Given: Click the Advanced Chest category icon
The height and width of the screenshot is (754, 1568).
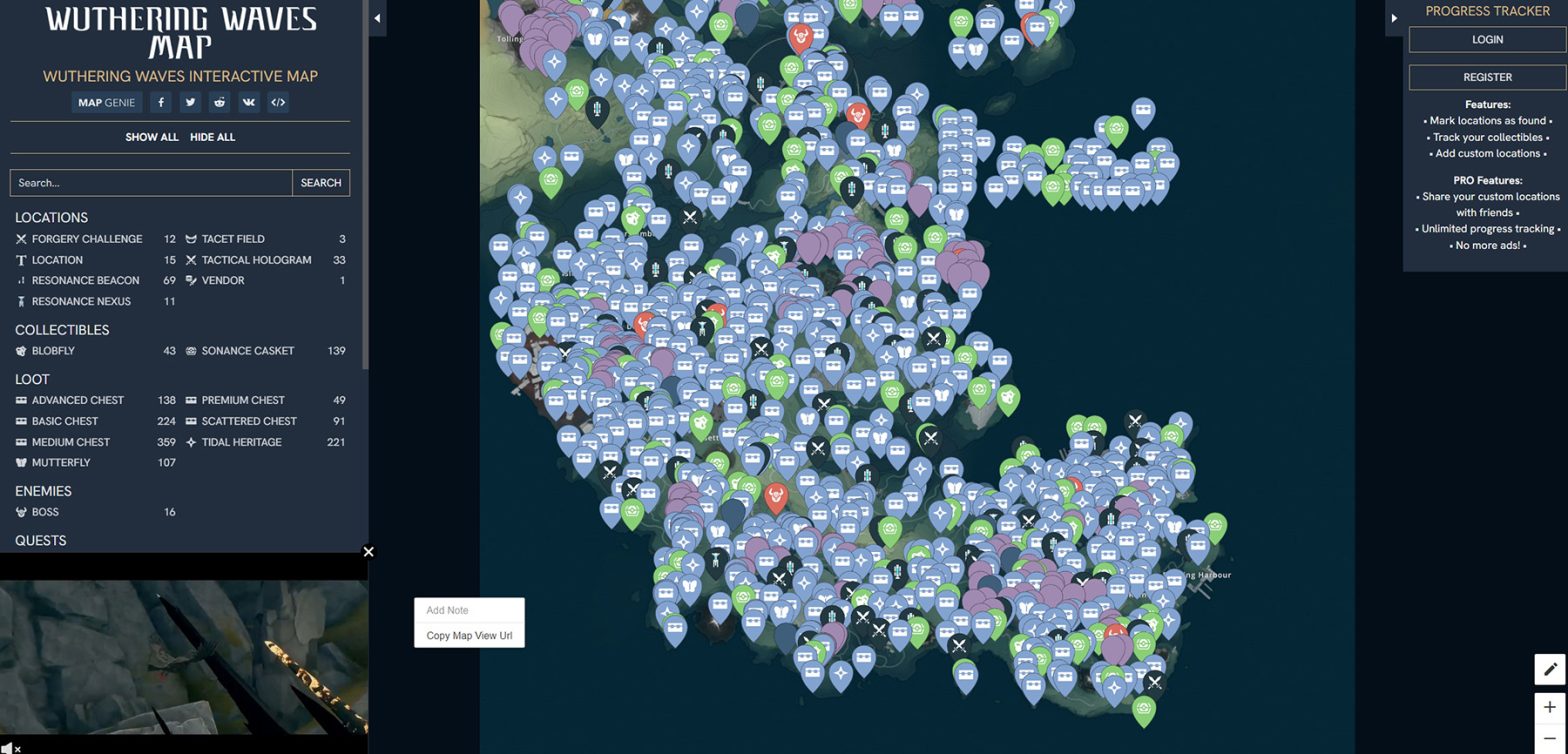Looking at the screenshot, I should click(21, 400).
